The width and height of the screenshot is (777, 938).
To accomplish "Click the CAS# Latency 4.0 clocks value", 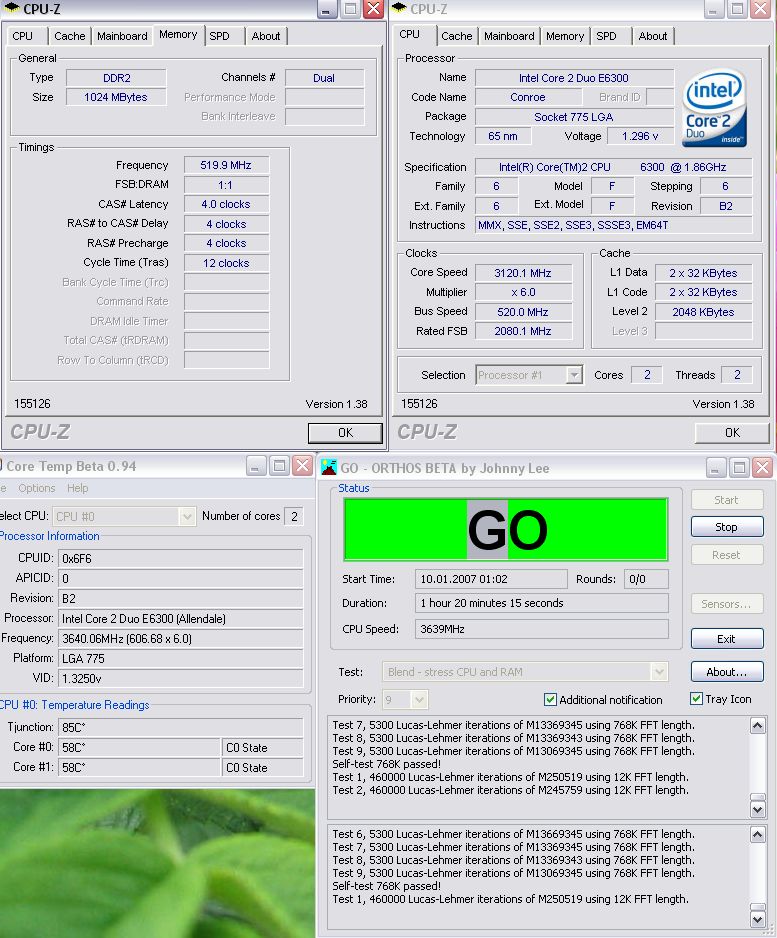I will 226,204.
